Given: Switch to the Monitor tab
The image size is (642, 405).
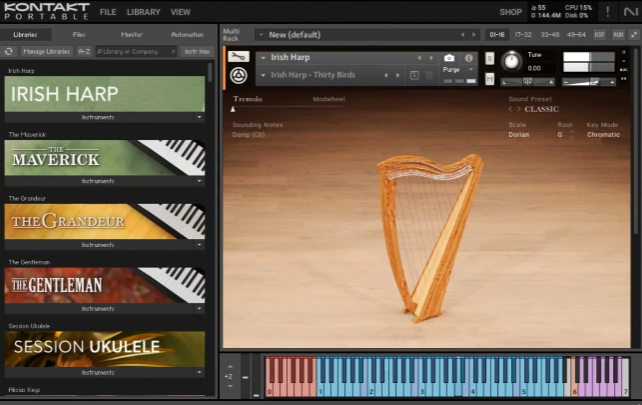Looking at the screenshot, I should tap(131, 35).
